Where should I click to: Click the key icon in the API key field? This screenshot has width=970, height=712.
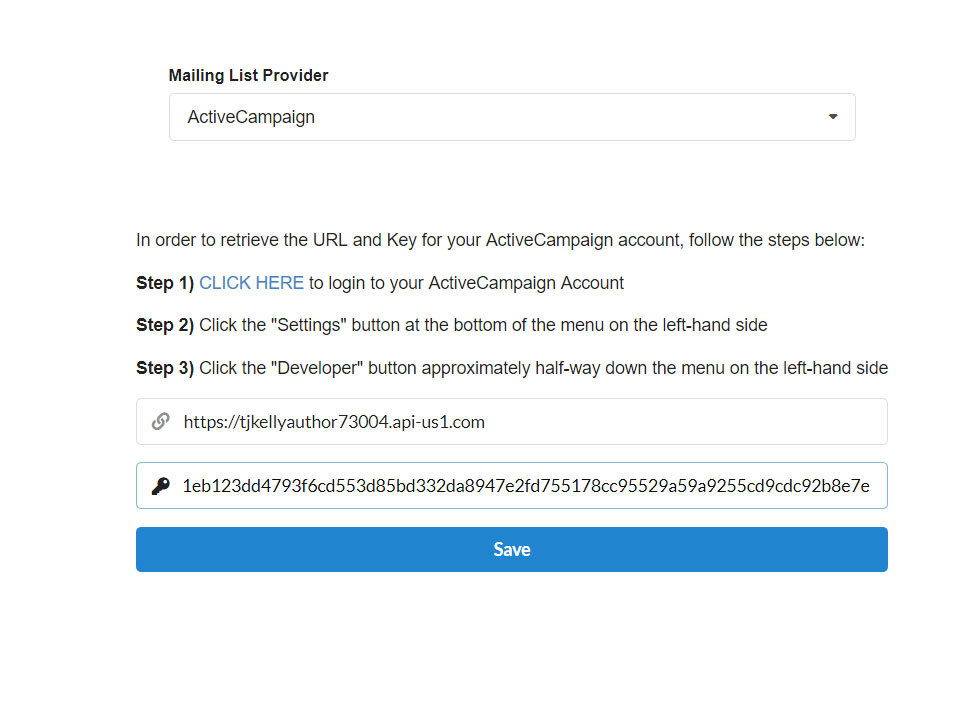pos(160,486)
